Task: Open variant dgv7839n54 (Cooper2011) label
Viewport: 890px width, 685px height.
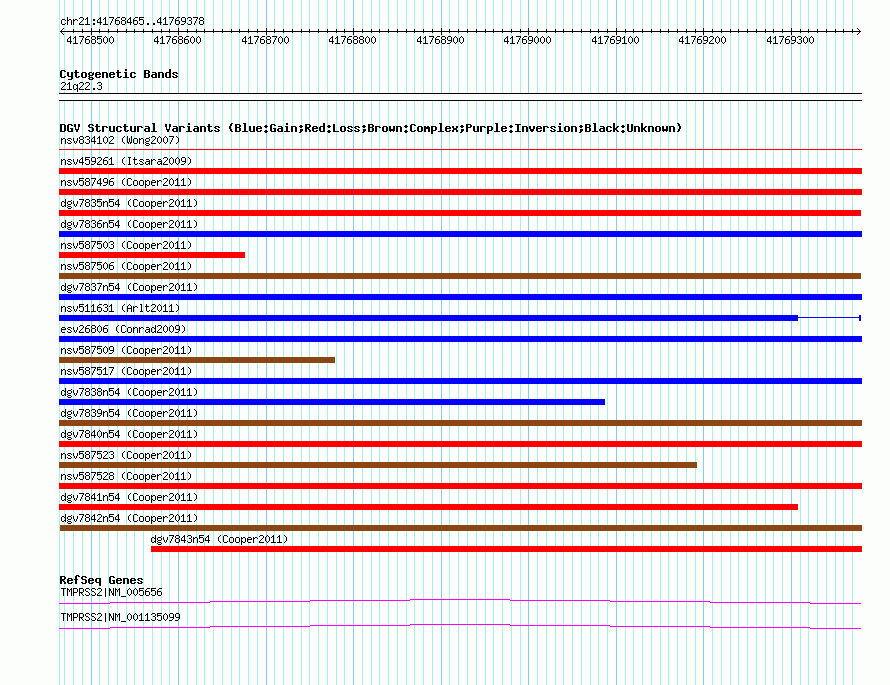Action: click(129, 413)
